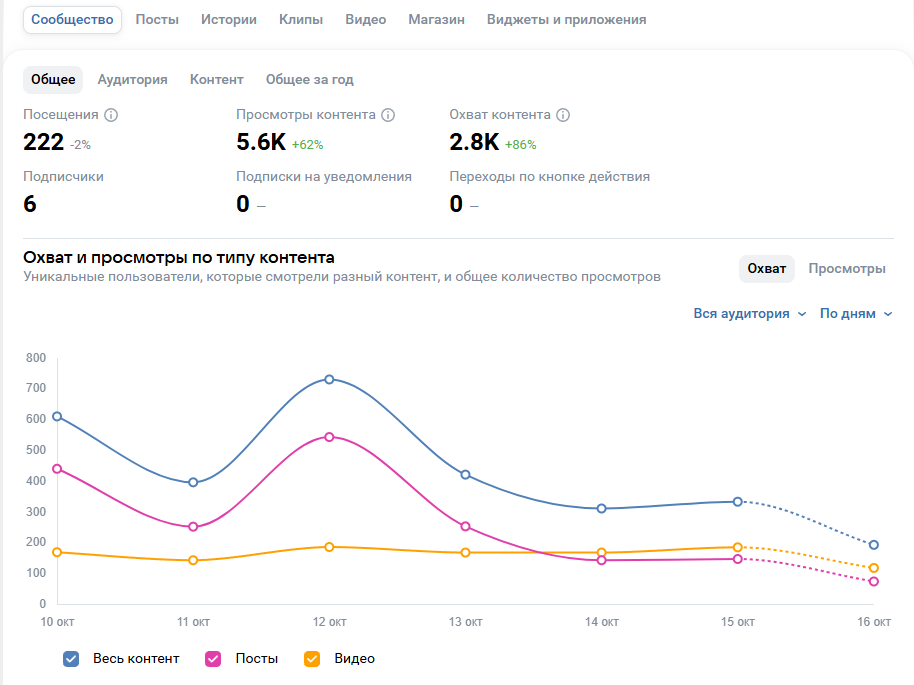This screenshot has width=914, height=685.
Task: Uncheck the Посты legend checkbox
Action: point(213,658)
